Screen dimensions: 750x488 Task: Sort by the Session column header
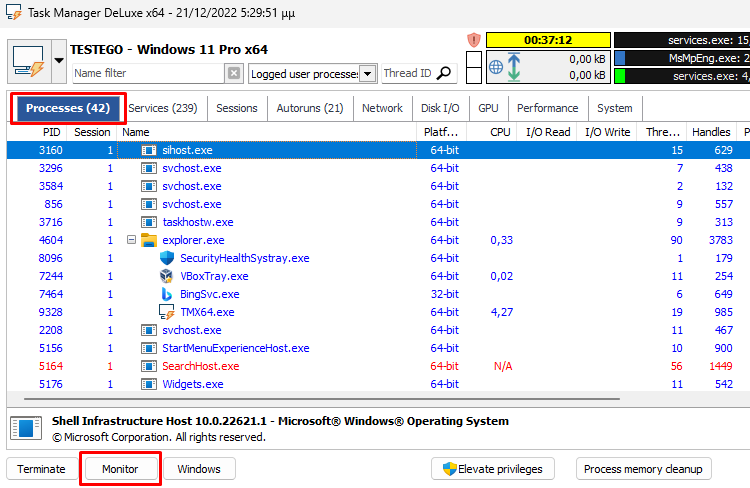92,132
